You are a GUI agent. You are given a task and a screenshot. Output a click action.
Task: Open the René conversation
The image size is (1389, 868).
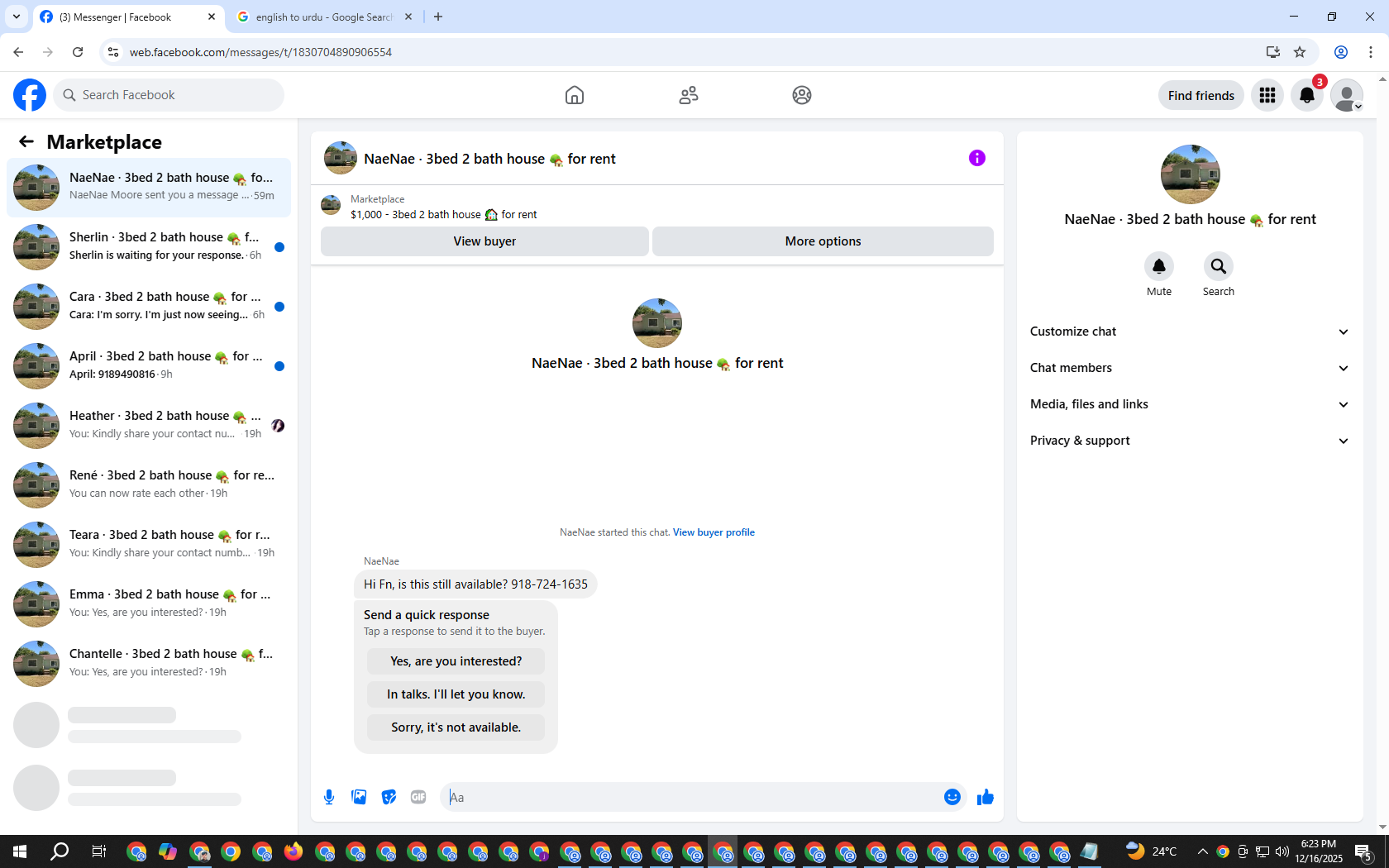click(149, 485)
